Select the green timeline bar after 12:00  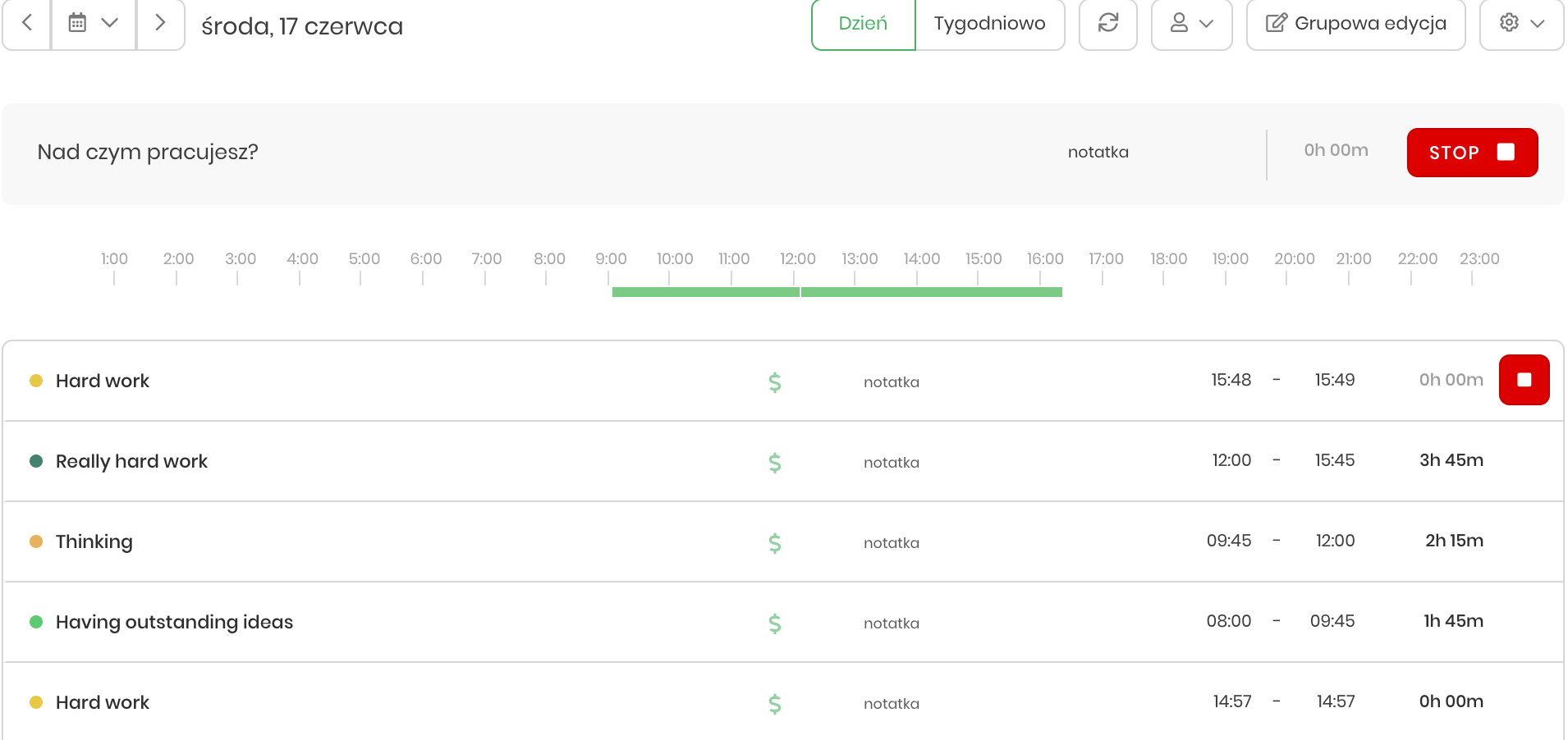pyautogui.click(x=932, y=292)
